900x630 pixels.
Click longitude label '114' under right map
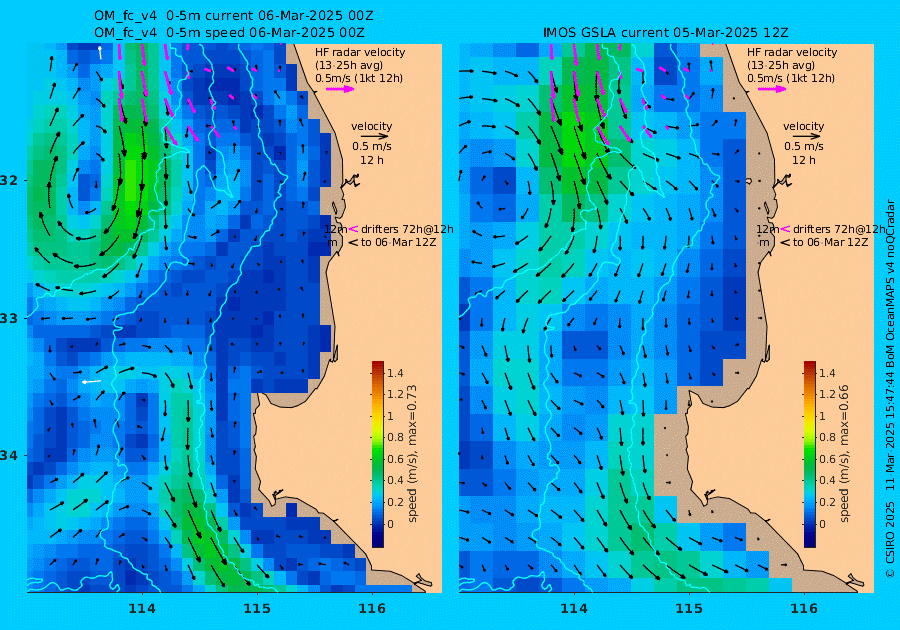(x=573, y=608)
